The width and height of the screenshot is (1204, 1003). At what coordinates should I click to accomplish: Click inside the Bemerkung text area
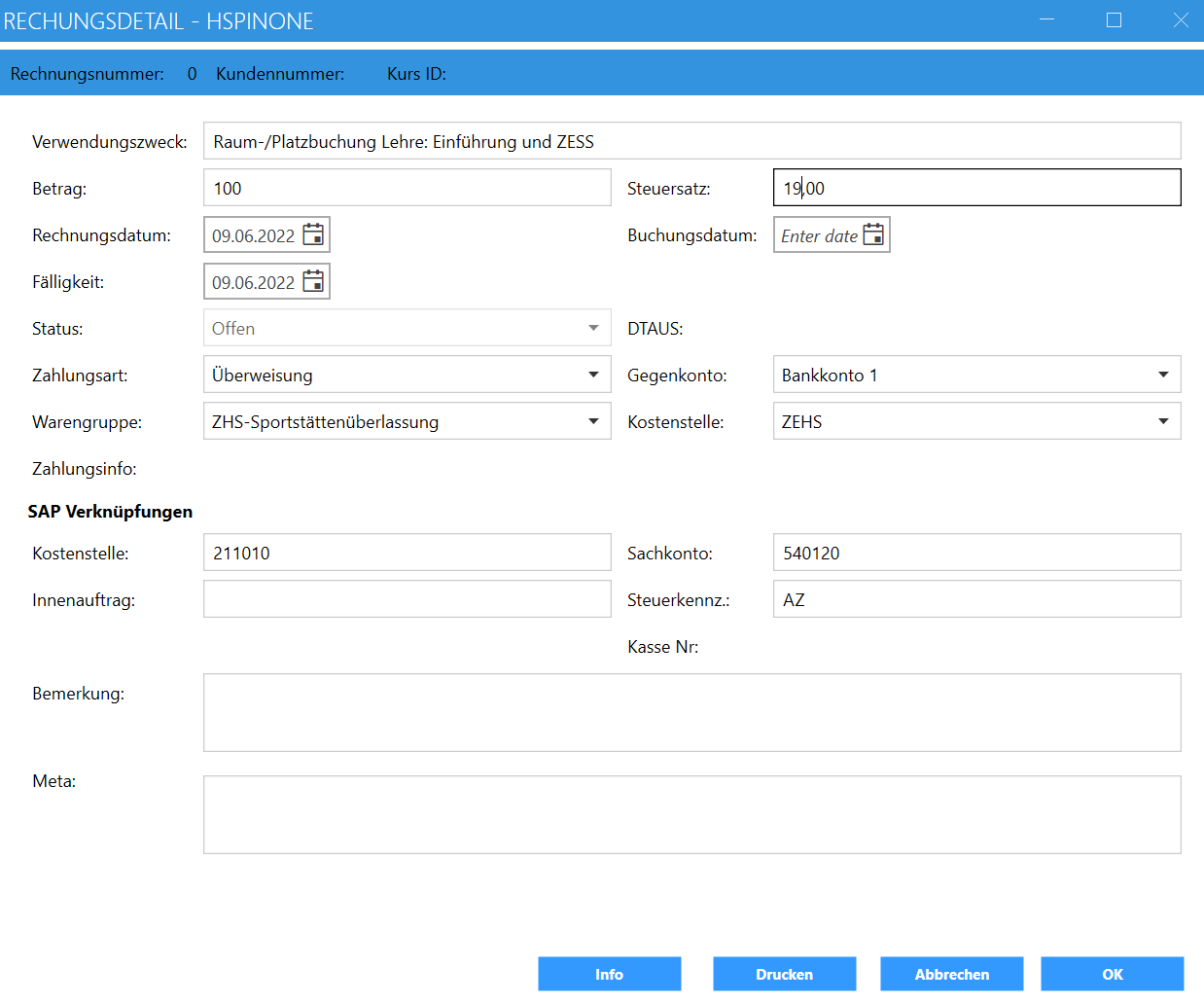pos(691,712)
